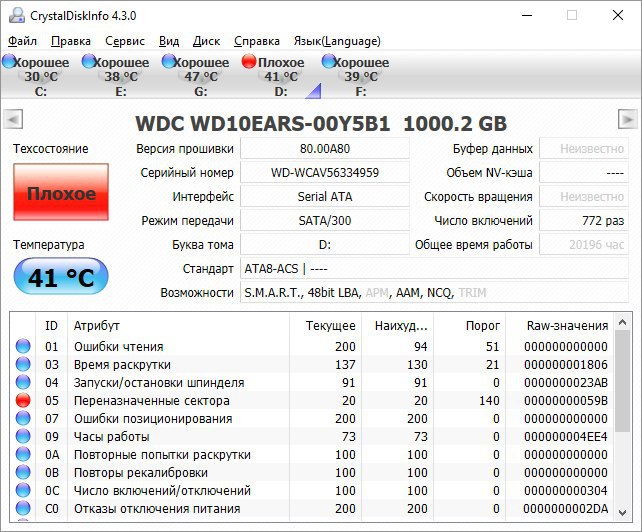The image size is (642, 532).
Task: Click status circle for C0 Отказы отключения питания
Action: coord(23,508)
